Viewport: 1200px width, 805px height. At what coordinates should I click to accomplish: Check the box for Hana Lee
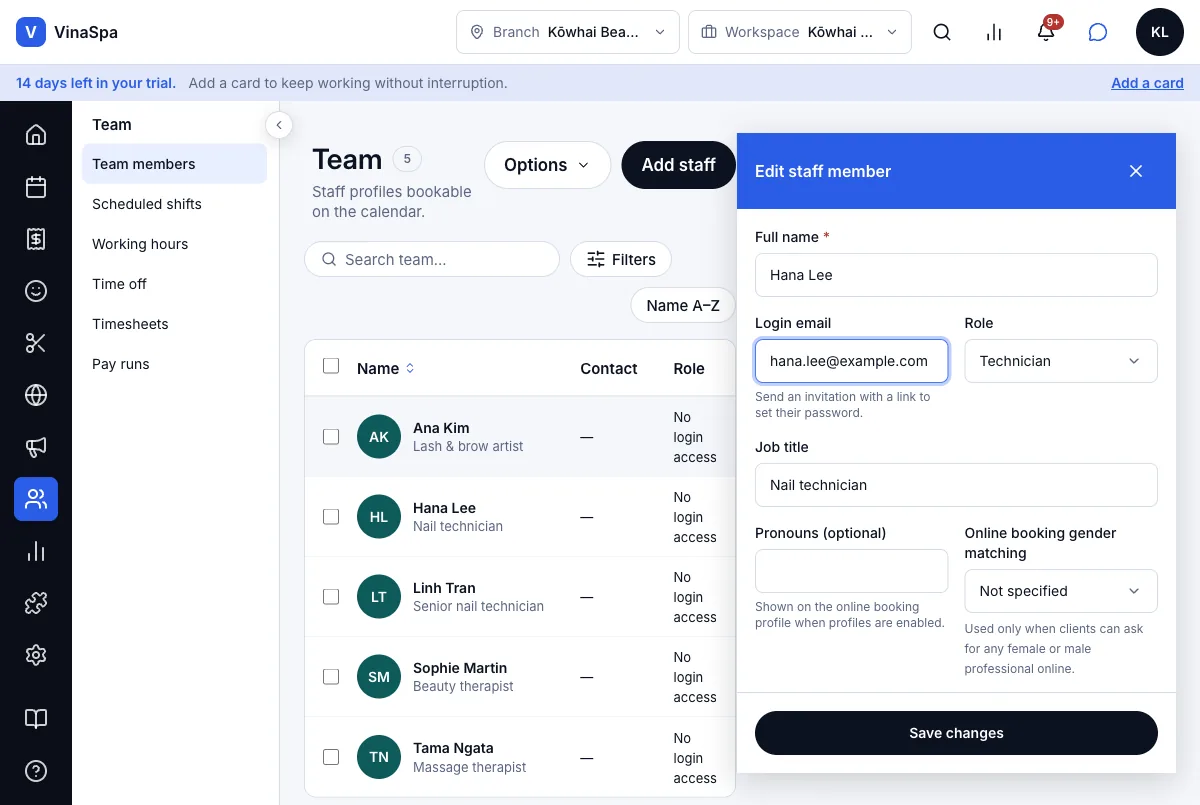click(331, 517)
